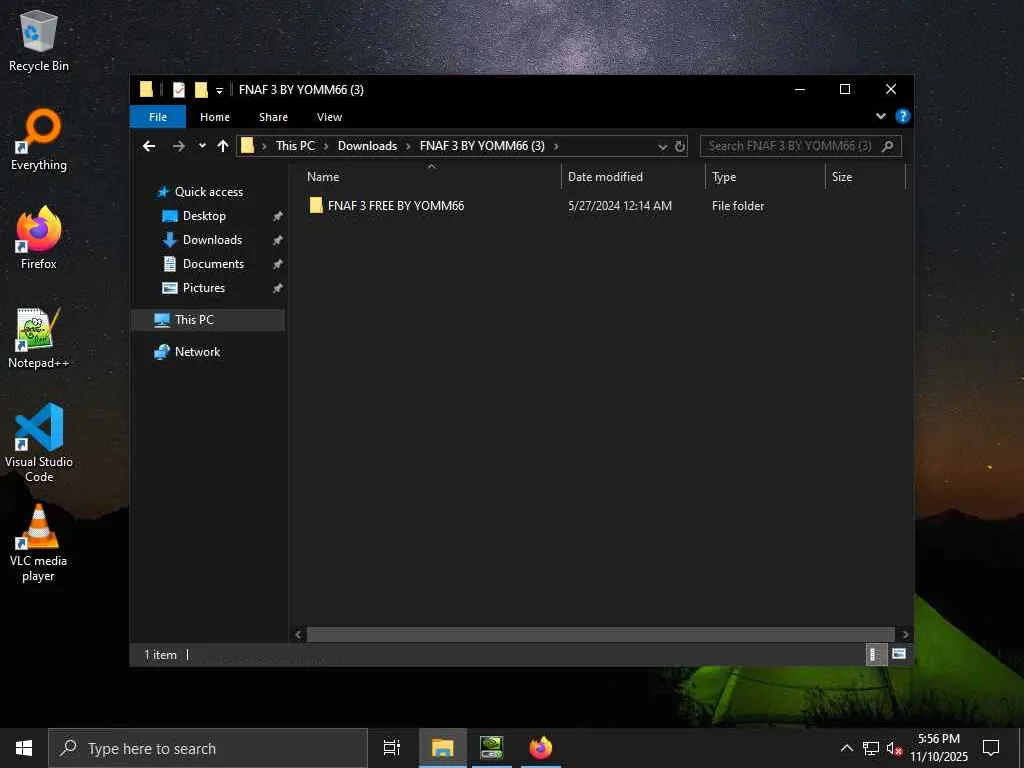
Task: Sort by the Date modified column header
Action: pyautogui.click(x=632, y=177)
